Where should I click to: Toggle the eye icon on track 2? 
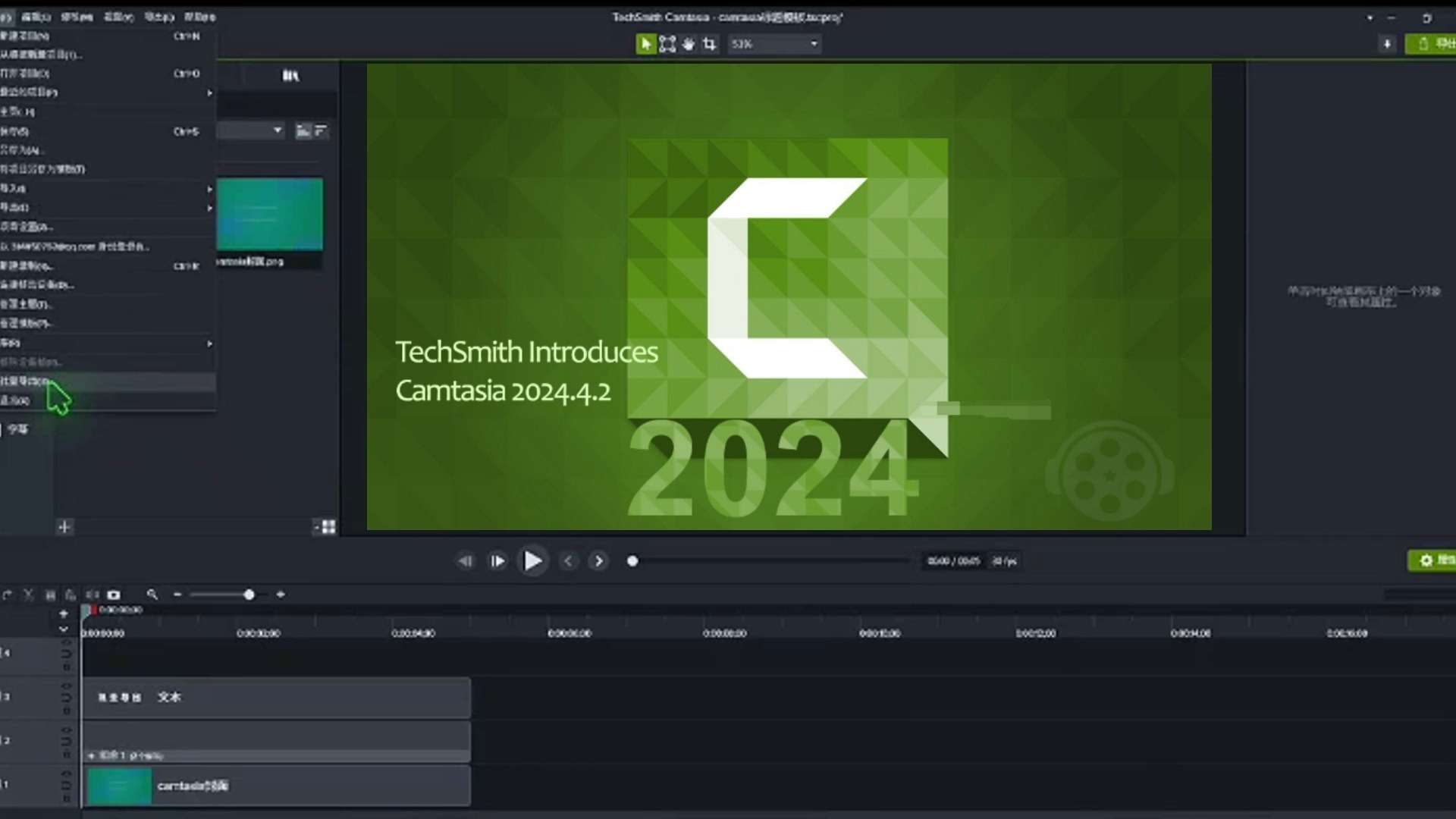[x=66, y=730]
